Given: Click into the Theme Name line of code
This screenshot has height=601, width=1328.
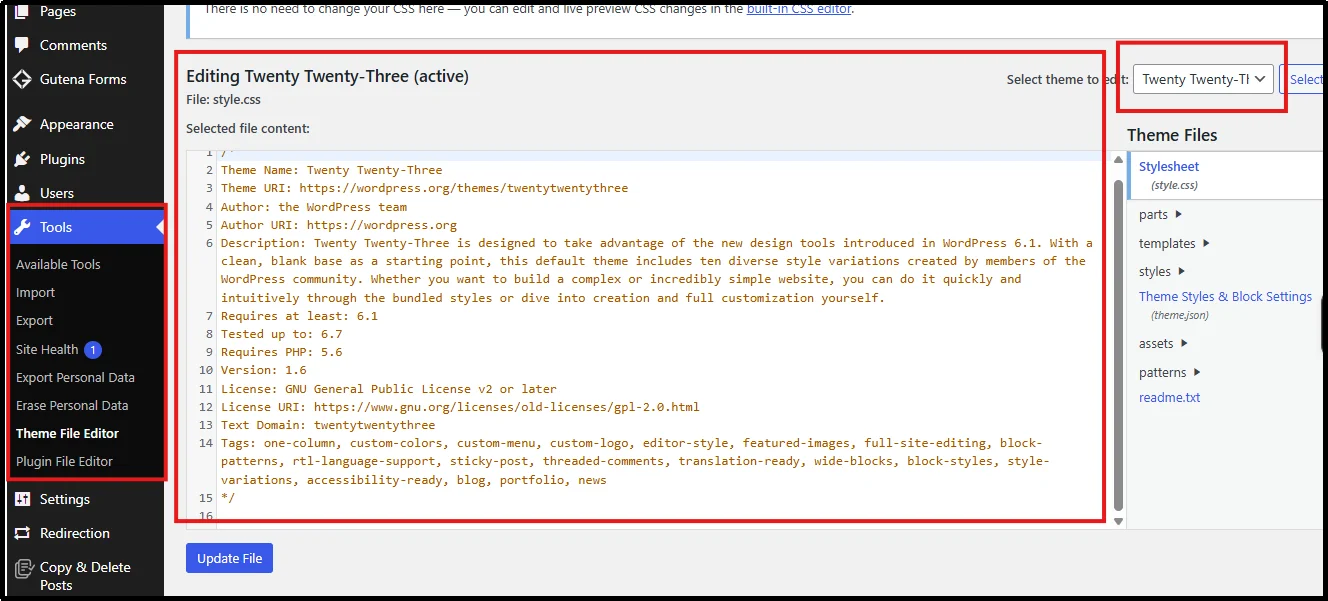Looking at the screenshot, I should click(x=331, y=170).
